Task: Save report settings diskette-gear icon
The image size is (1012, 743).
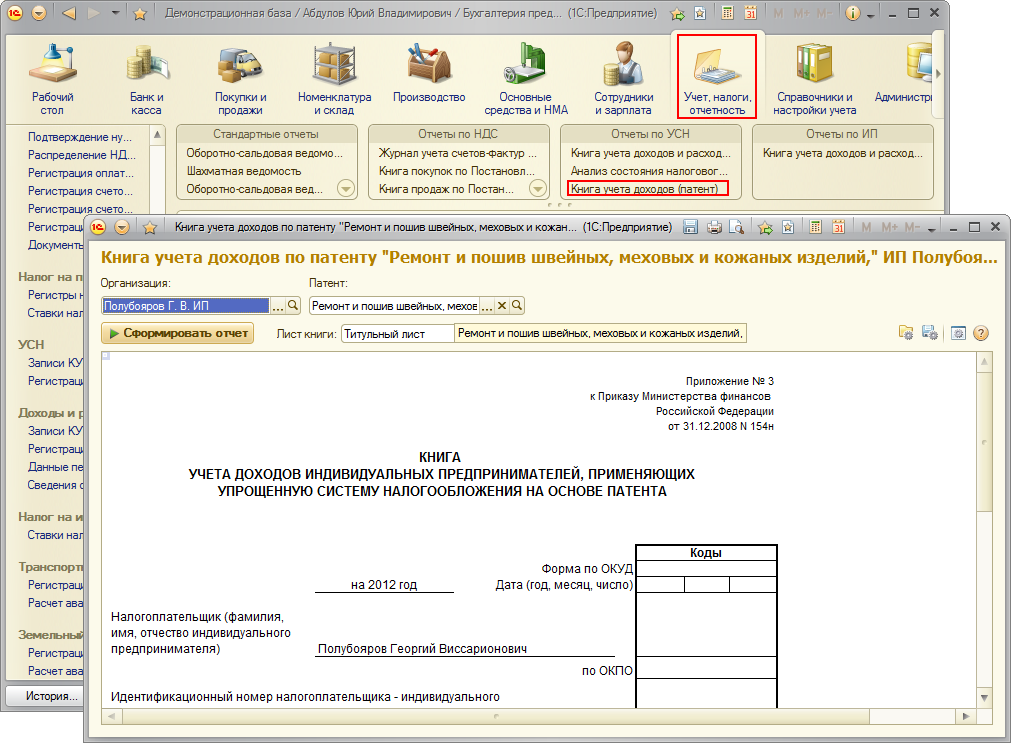Action: [930, 333]
